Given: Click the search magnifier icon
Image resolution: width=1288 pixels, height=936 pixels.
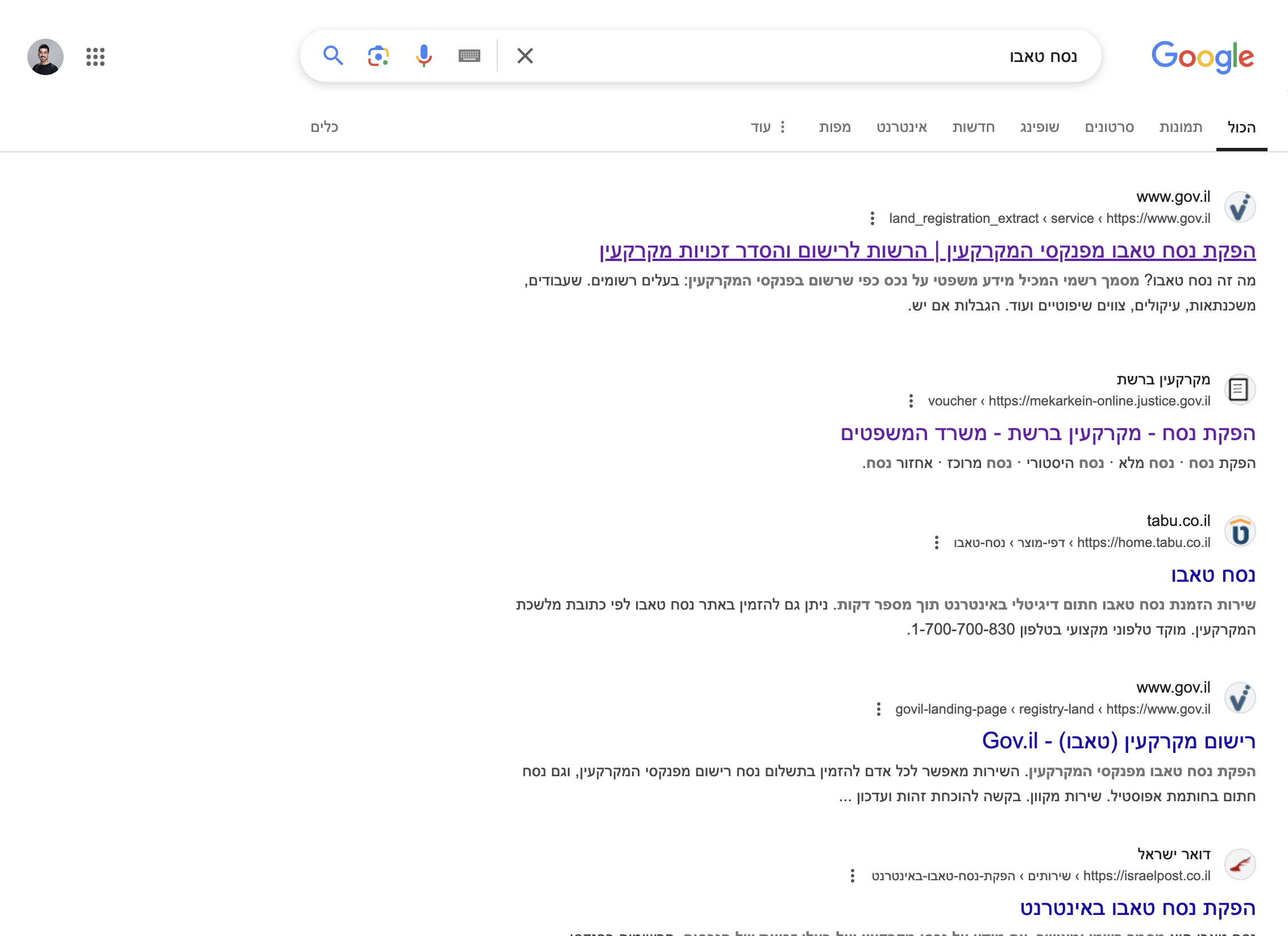Looking at the screenshot, I should 333,56.
